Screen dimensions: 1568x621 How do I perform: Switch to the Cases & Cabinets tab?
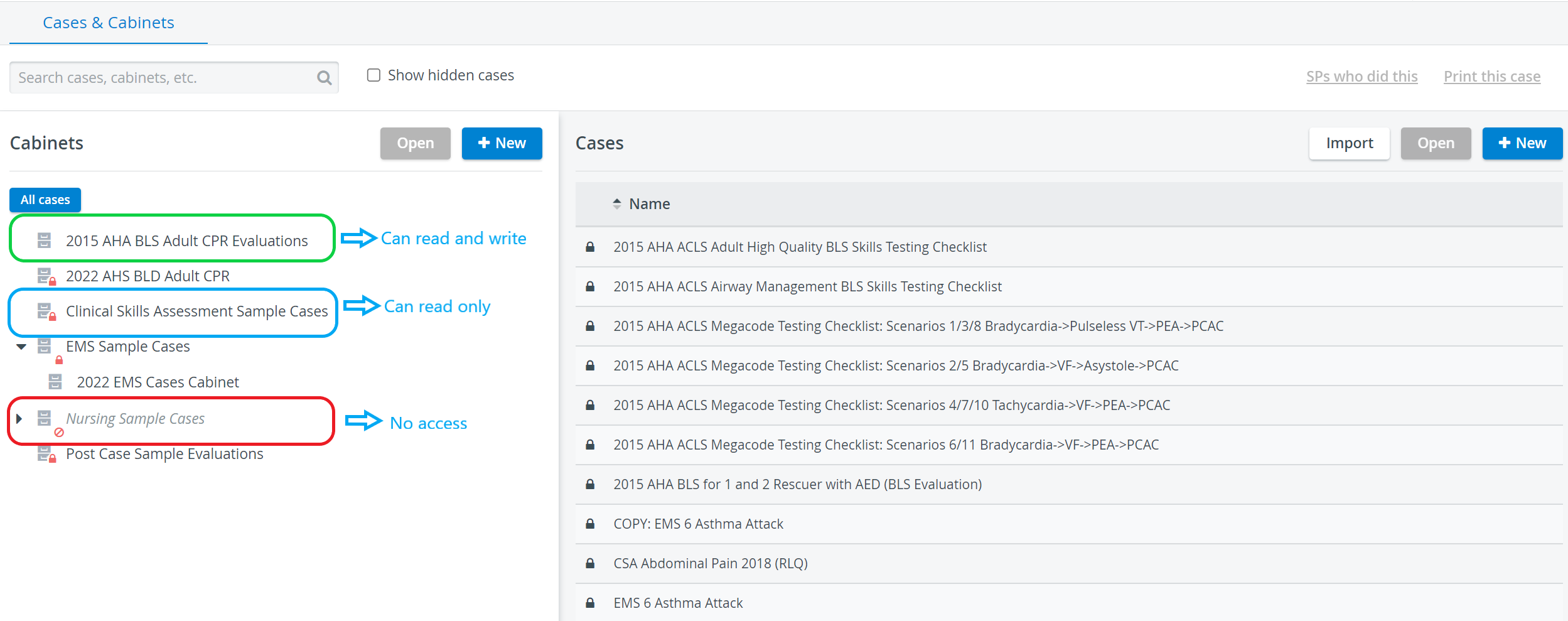pyautogui.click(x=109, y=23)
